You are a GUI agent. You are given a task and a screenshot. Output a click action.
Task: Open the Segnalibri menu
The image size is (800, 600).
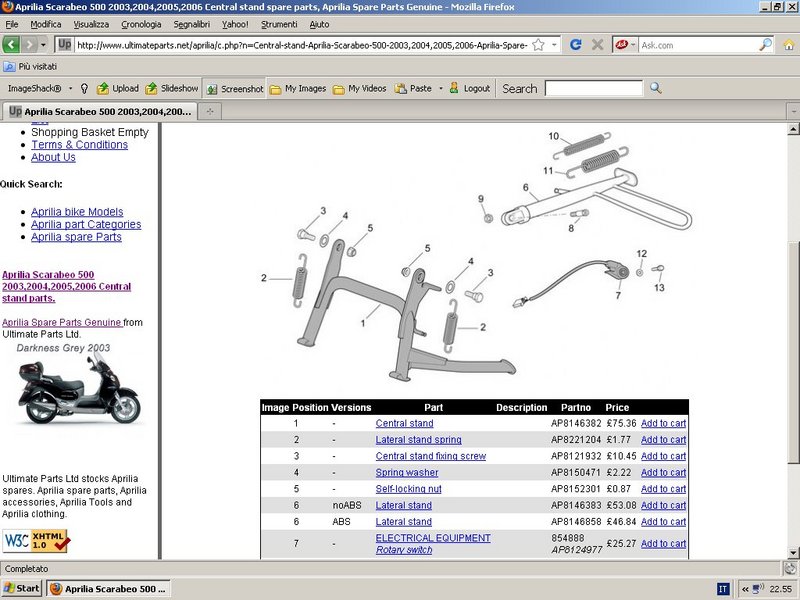[x=191, y=24]
